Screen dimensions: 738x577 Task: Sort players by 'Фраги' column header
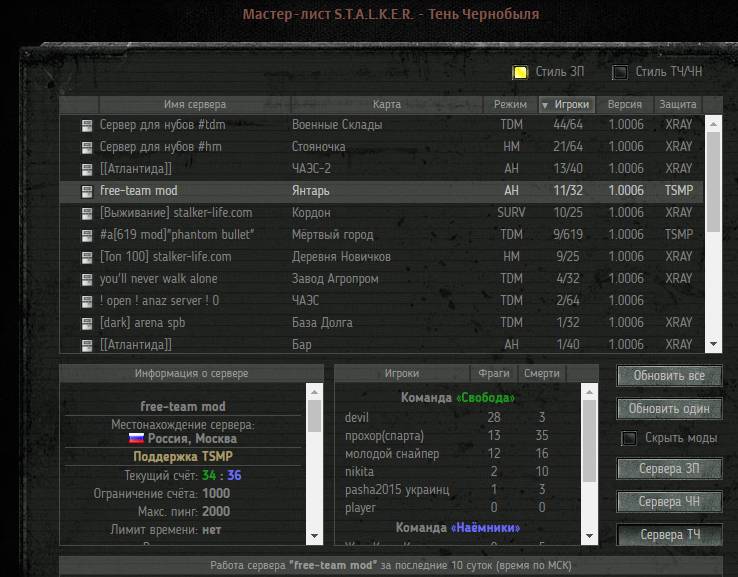[494, 373]
